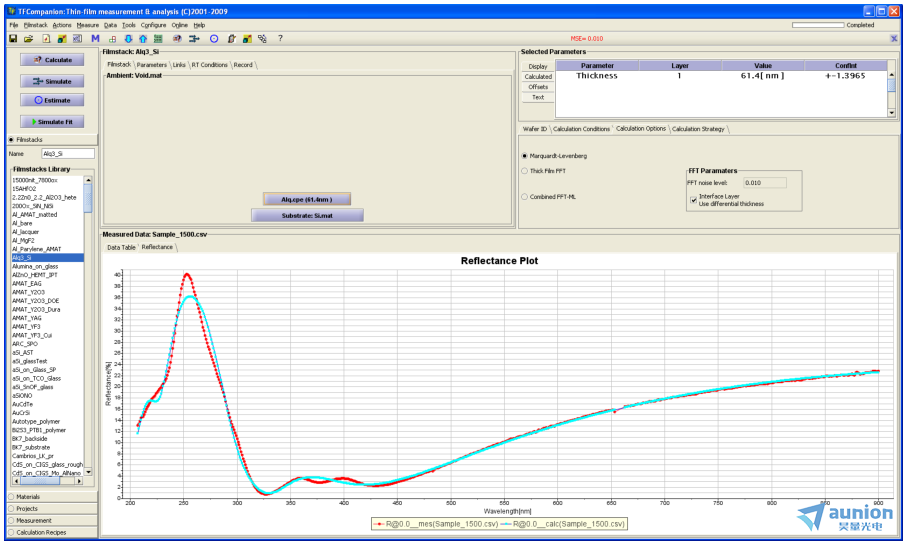Select the Calculation Recipes panel radio button

coord(11,532)
